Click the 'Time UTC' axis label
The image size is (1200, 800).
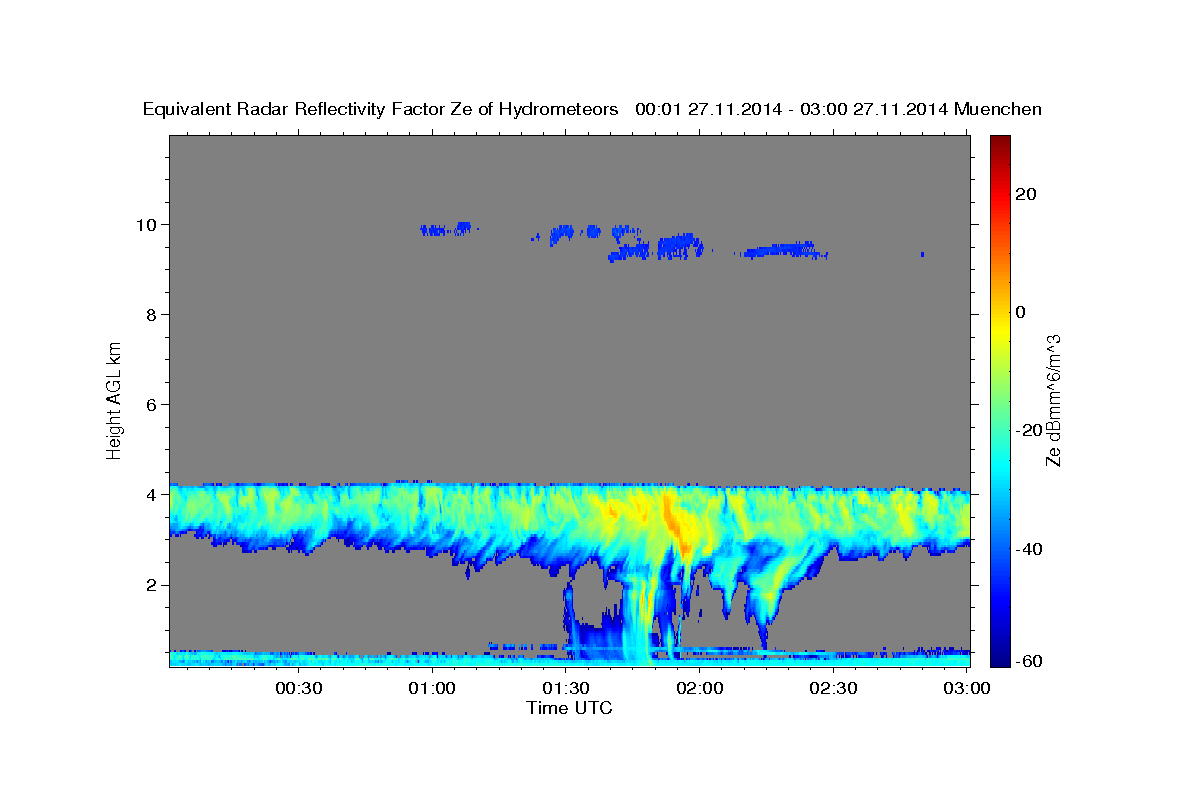(x=569, y=708)
